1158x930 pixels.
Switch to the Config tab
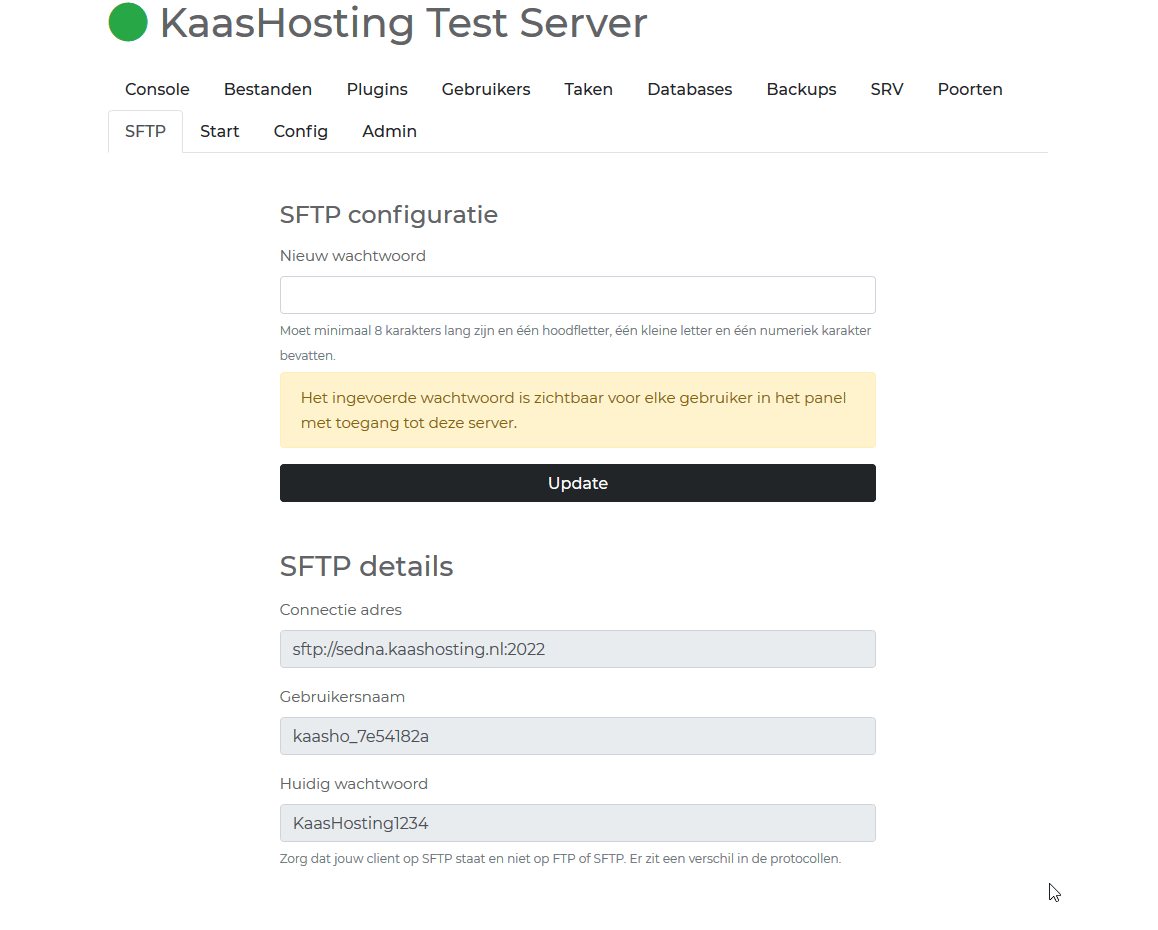[301, 131]
